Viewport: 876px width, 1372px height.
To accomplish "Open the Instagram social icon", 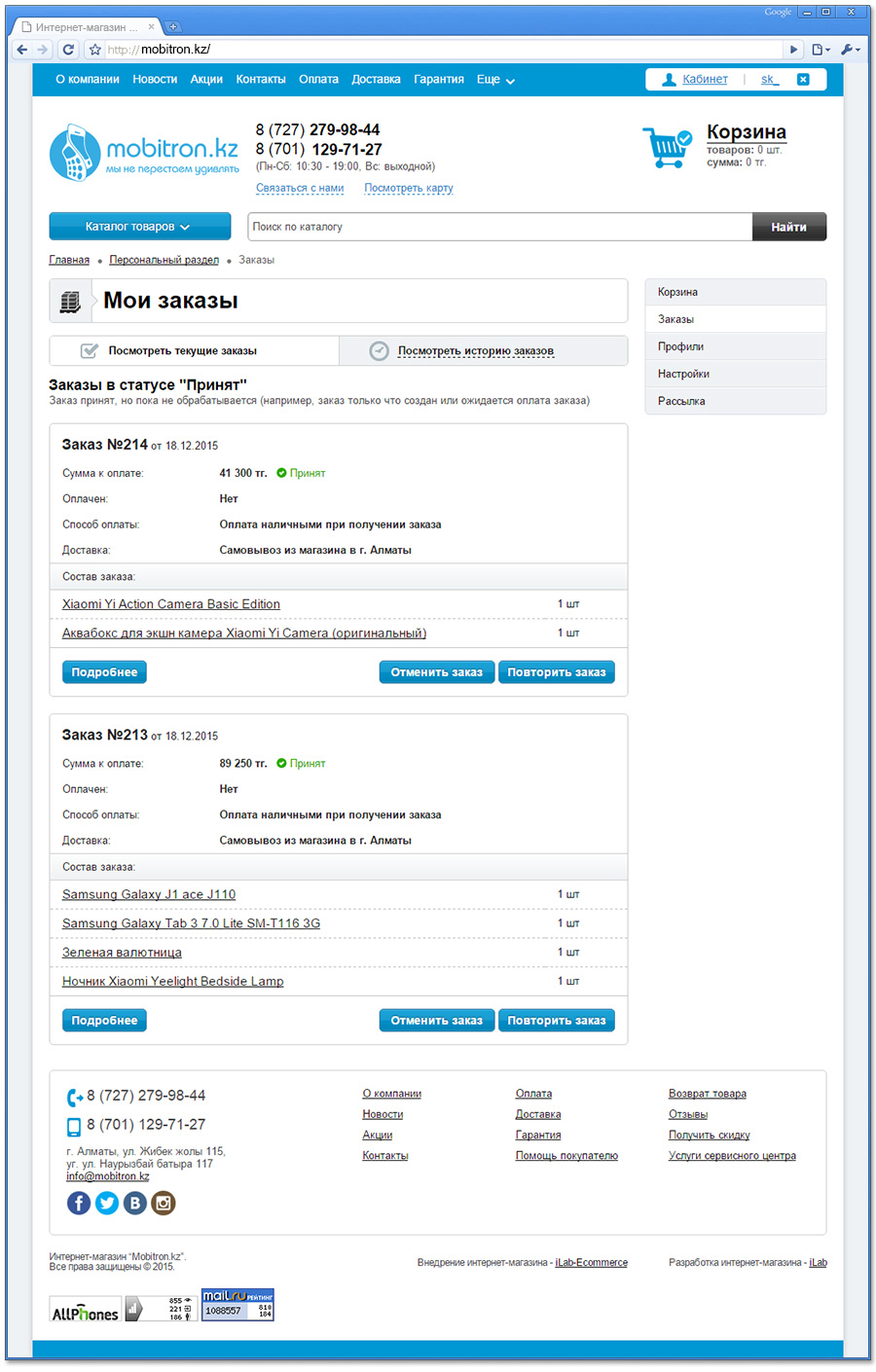I will [164, 1204].
